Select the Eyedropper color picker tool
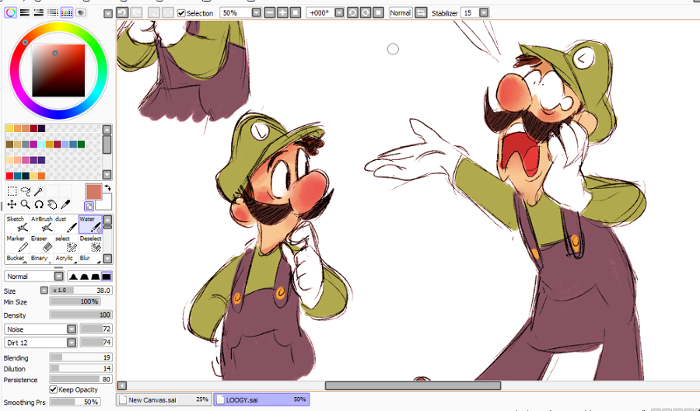Image resolution: width=700 pixels, height=411 pixels. [65, 205]
